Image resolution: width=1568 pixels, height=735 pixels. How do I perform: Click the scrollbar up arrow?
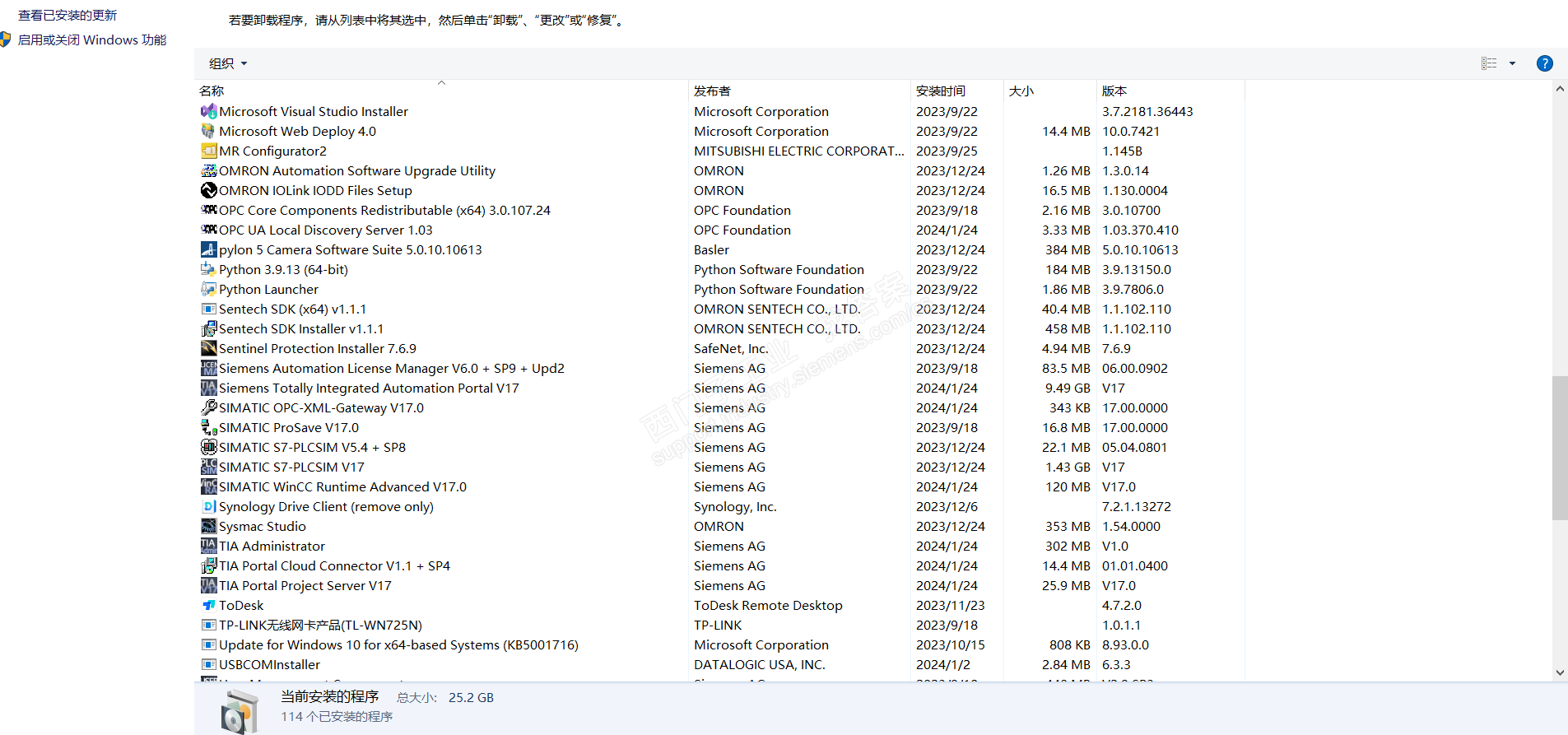click(x=1560, y=89)
